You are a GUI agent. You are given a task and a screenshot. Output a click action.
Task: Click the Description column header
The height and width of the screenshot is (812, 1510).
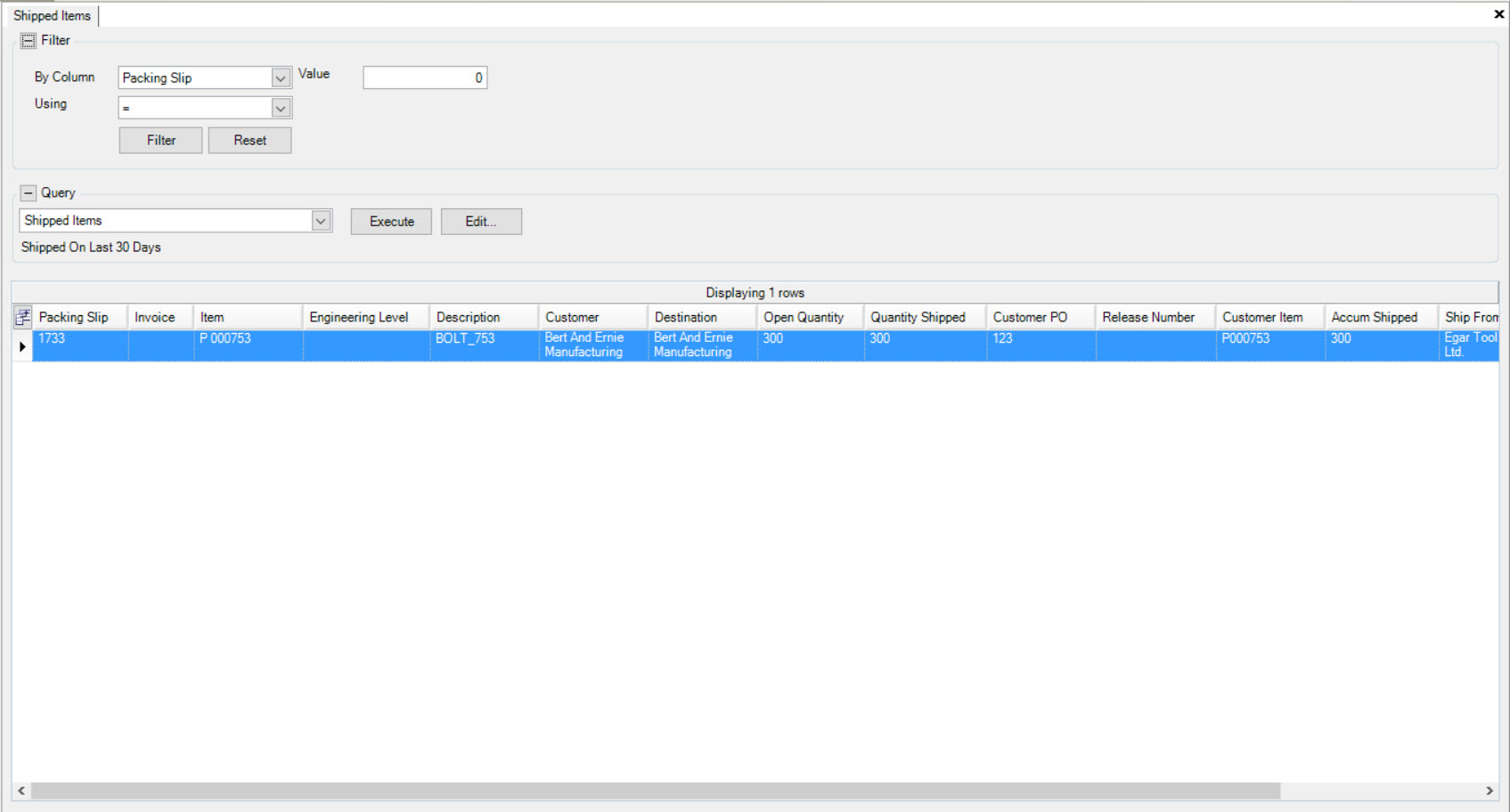click(485, 317)
